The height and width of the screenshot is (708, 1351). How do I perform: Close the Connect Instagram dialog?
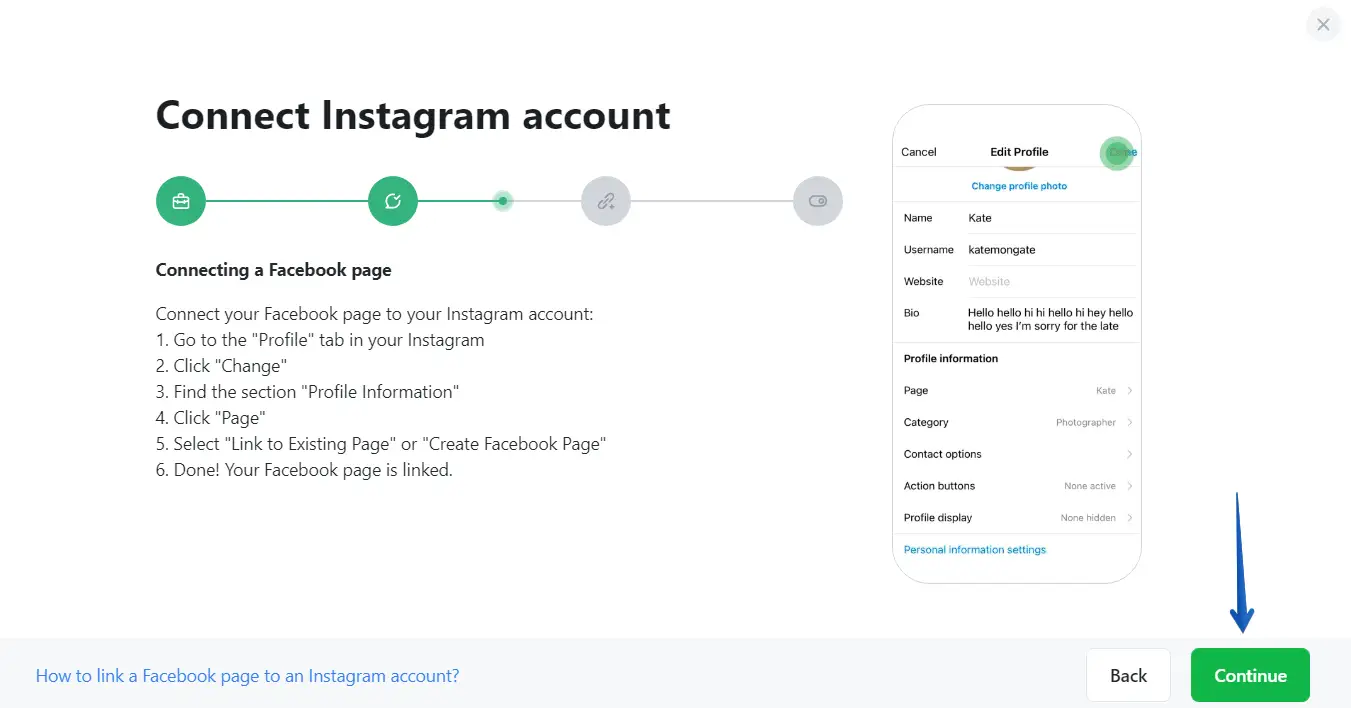pos(1323,25)
